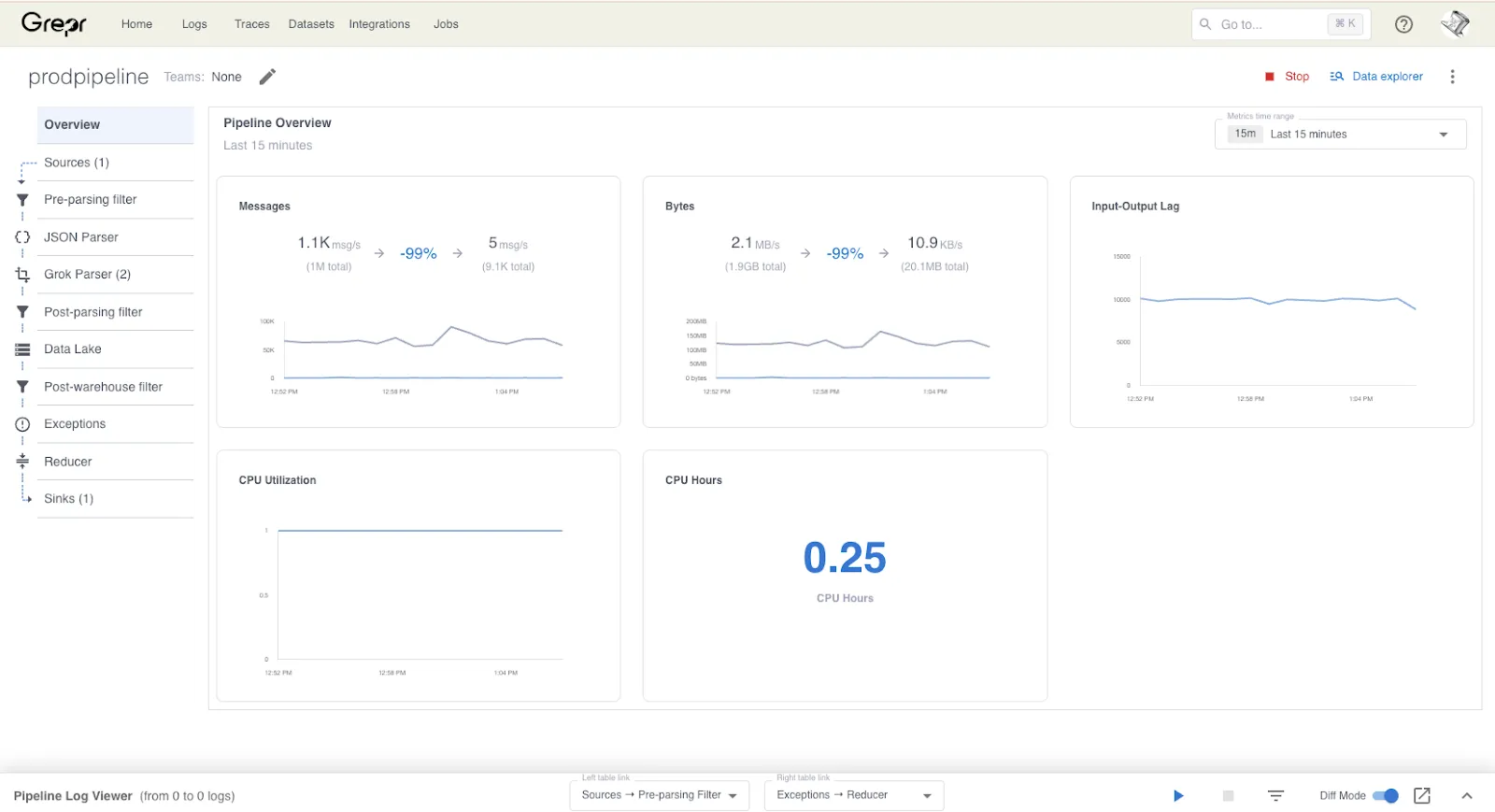Open the Integrations menu item
Viewport: 1495px width, 812px height.
[379, 24]
